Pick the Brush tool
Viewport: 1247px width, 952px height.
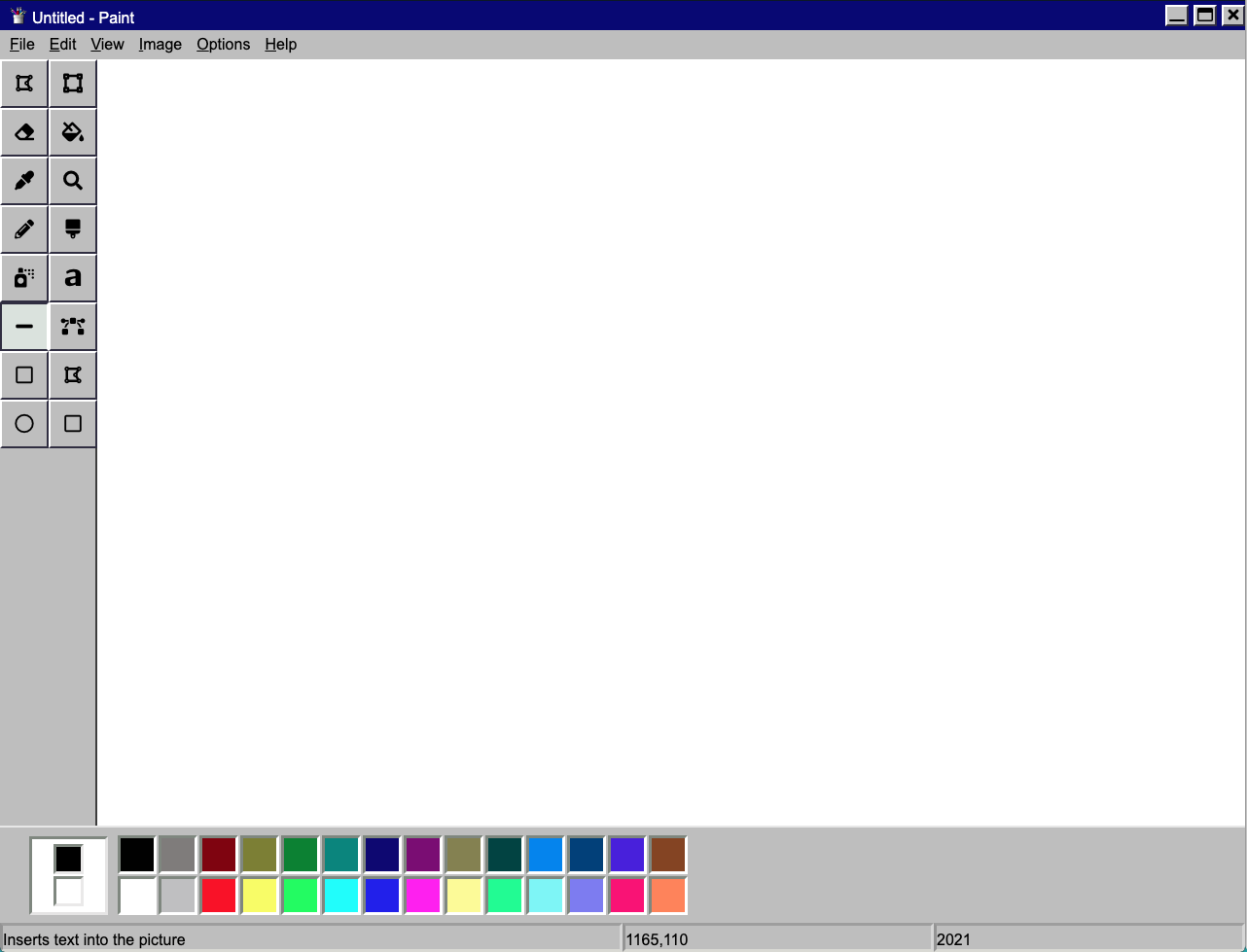pos(73,229)
